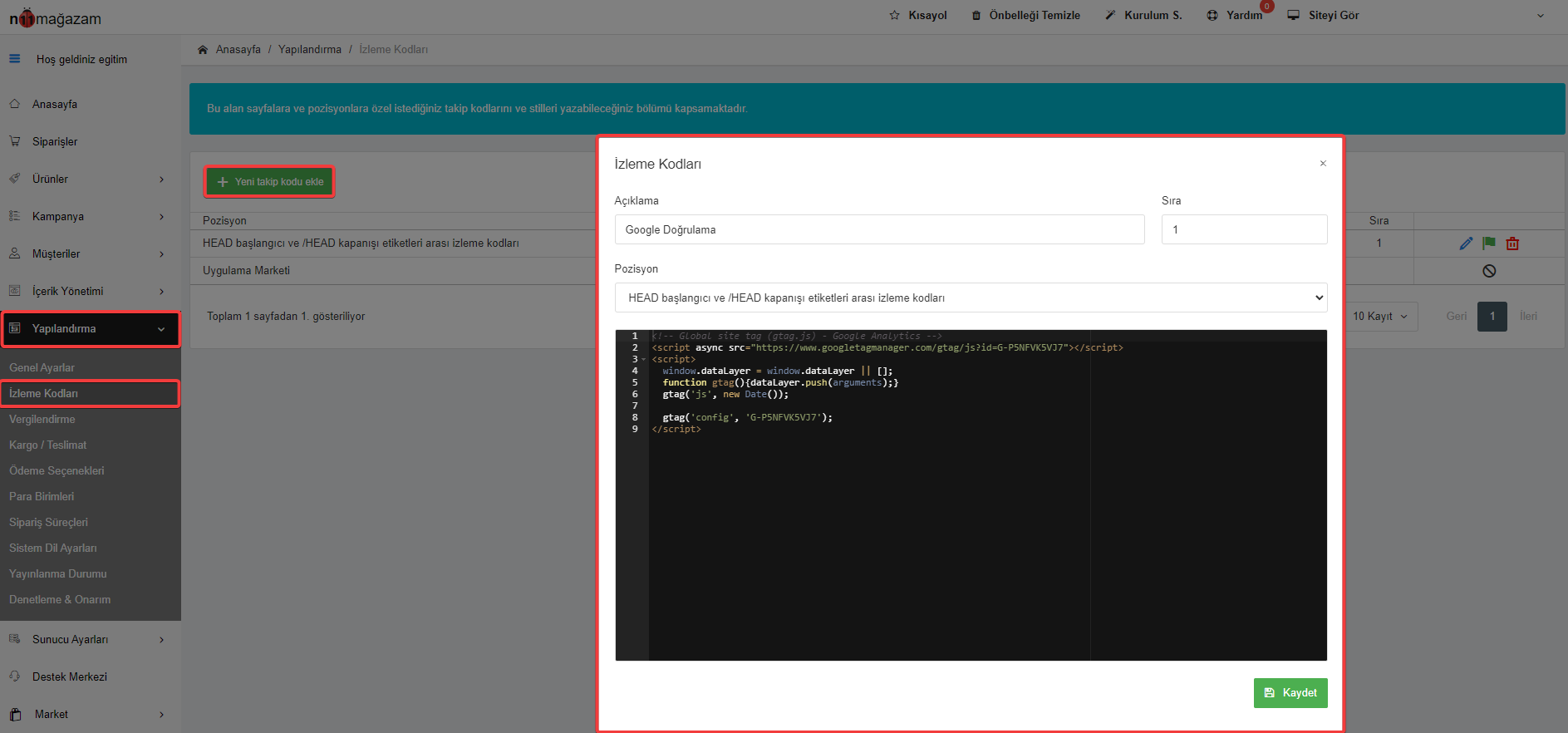The height and width of the screenshot is (733, 1568).
Task: Expand the Kampanya submenu
Action: pyautogui.click(x=162, y=217)
